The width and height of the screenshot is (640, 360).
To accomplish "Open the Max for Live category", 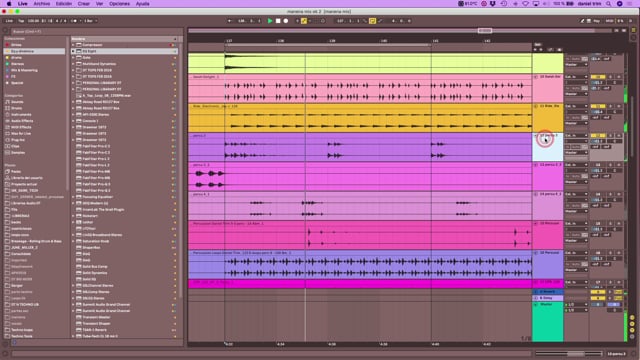I will pyautogui.click(x=21, y=133).
